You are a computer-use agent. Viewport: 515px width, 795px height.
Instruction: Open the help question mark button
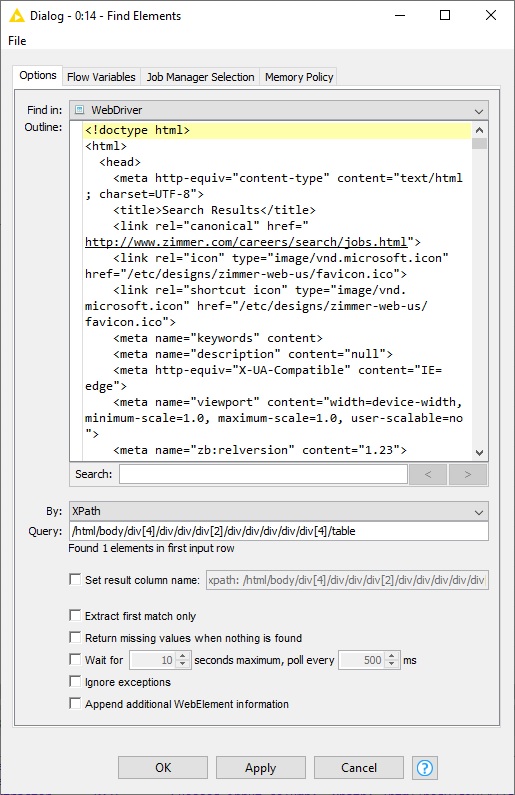click(x=425, y=768)
